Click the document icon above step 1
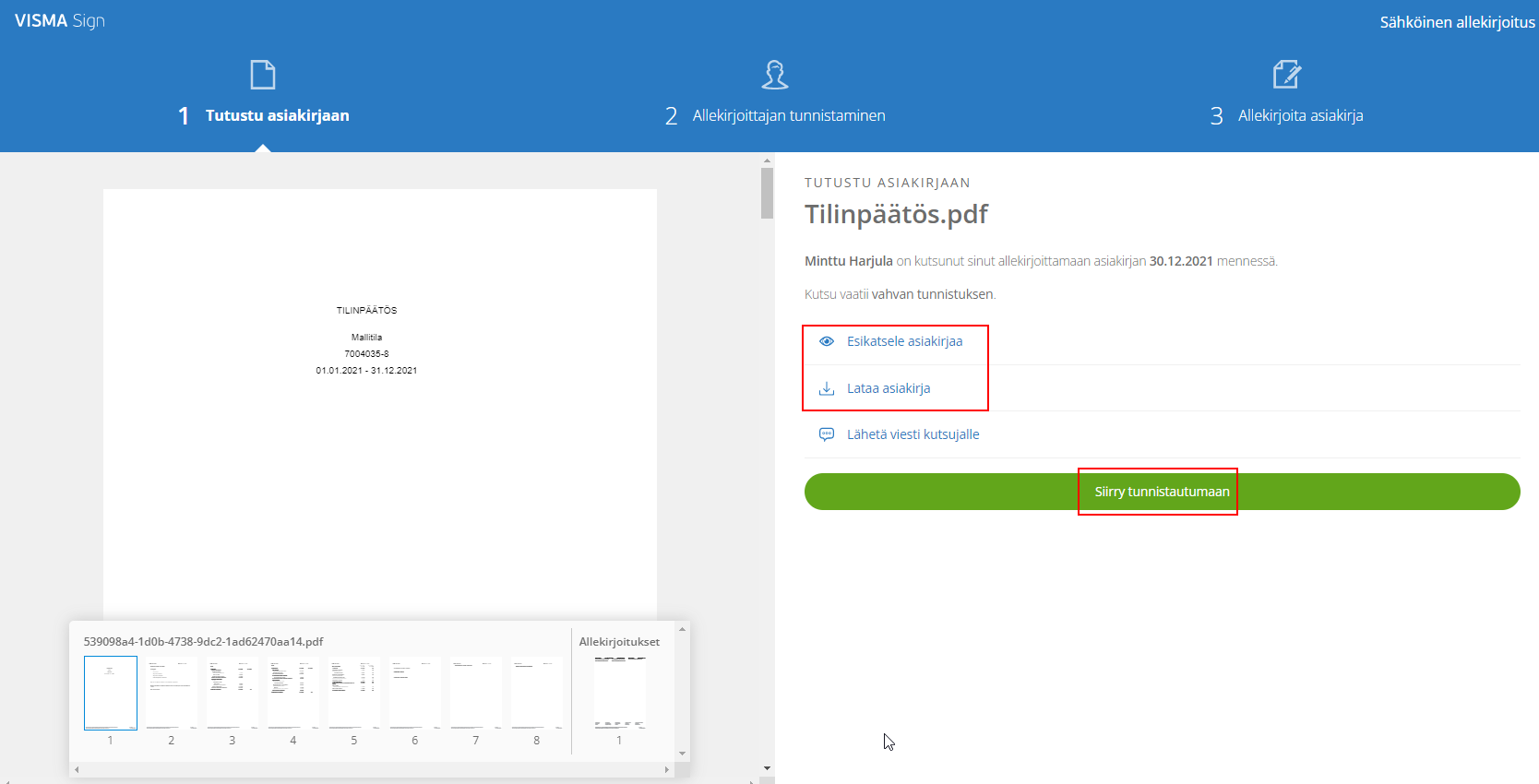Screen dimensions: 1539x784 [x=263, y=75]
